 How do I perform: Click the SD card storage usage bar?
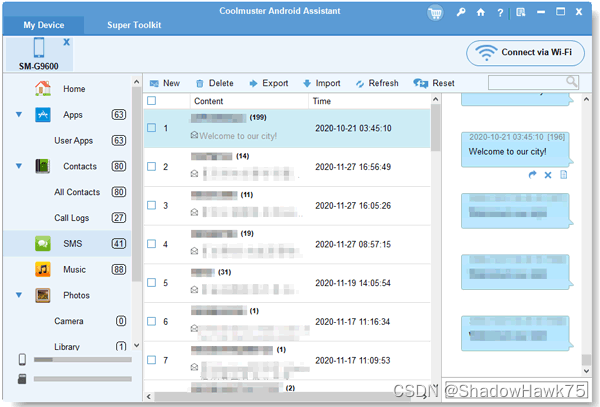coord(83,379)
